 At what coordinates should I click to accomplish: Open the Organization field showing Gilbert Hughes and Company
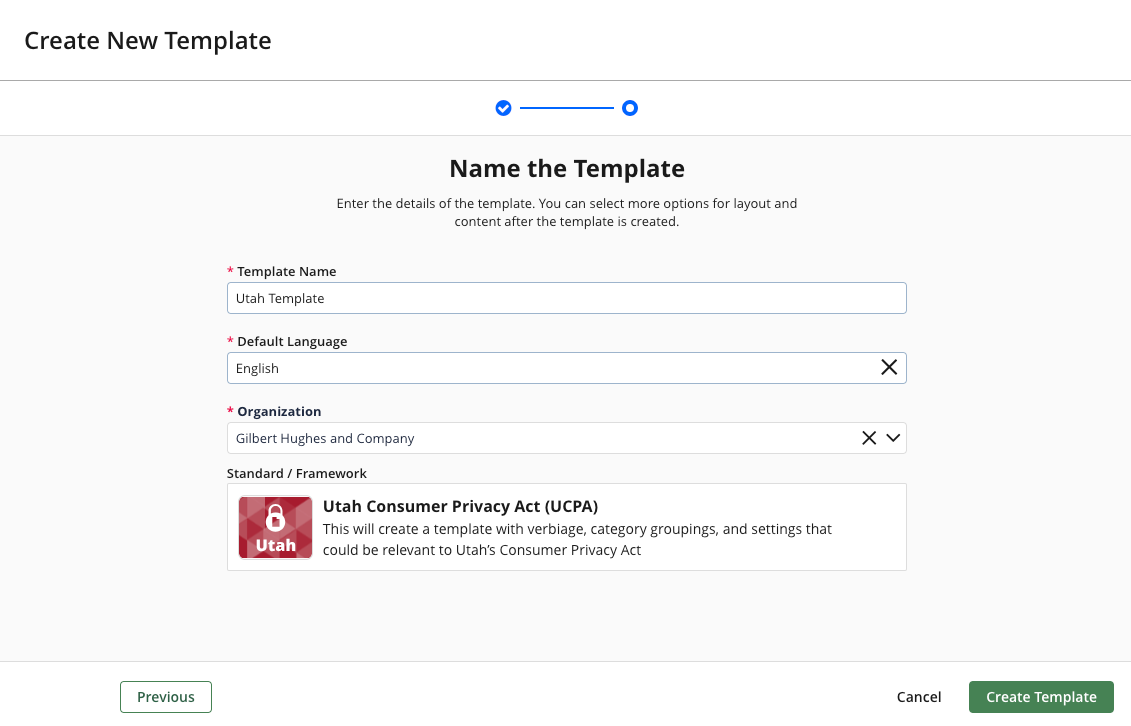[540, 438]
